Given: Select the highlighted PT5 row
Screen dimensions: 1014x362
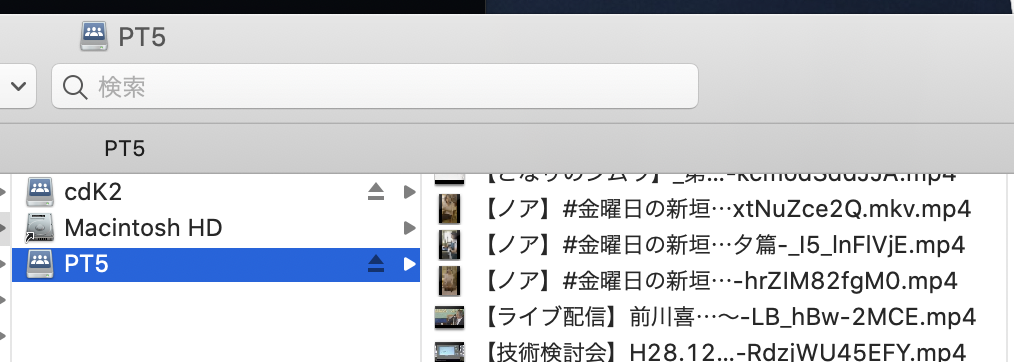Looking at the screenshot, I should 216,264.
